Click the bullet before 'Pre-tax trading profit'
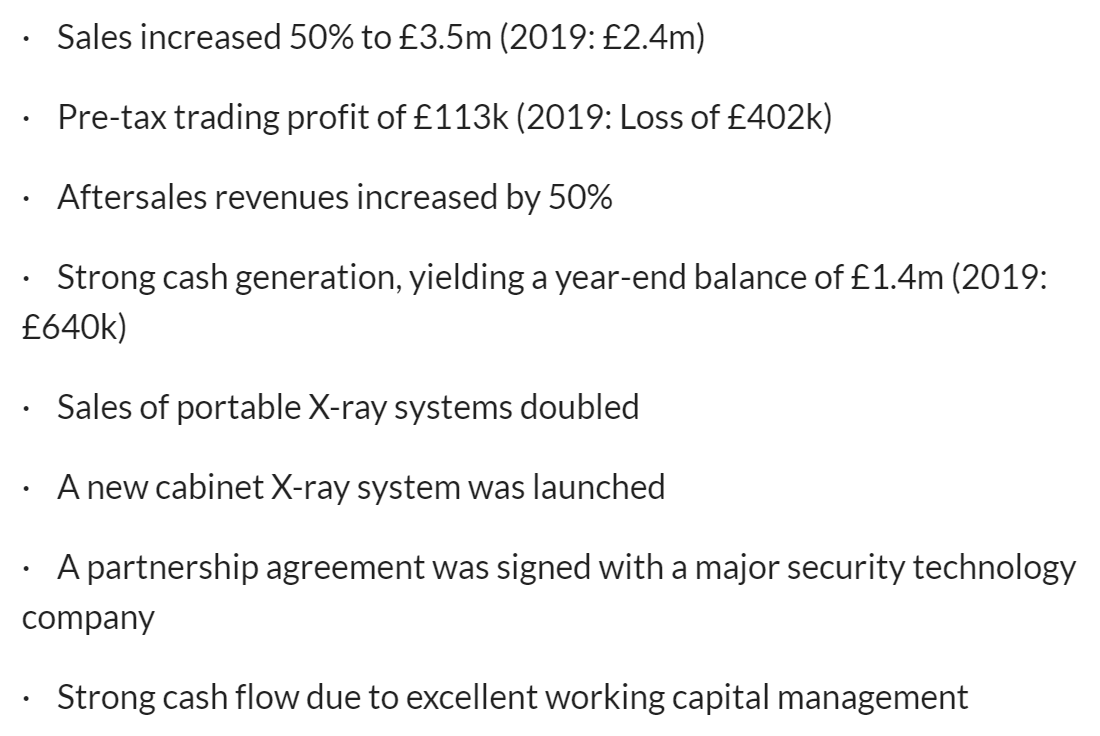1100x736 pixels. pos(26,119)
